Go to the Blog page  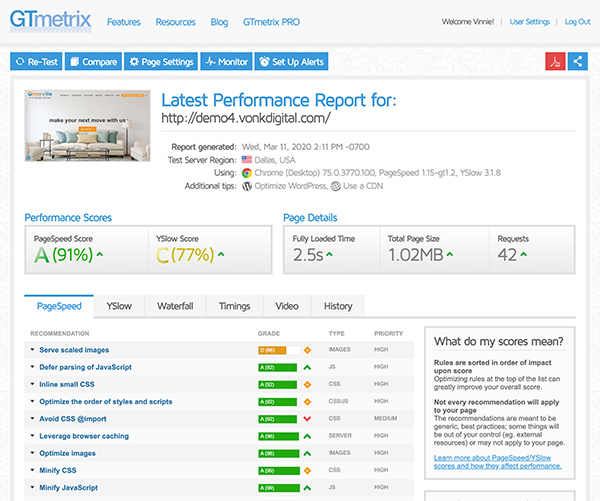[x=219, y=22]
